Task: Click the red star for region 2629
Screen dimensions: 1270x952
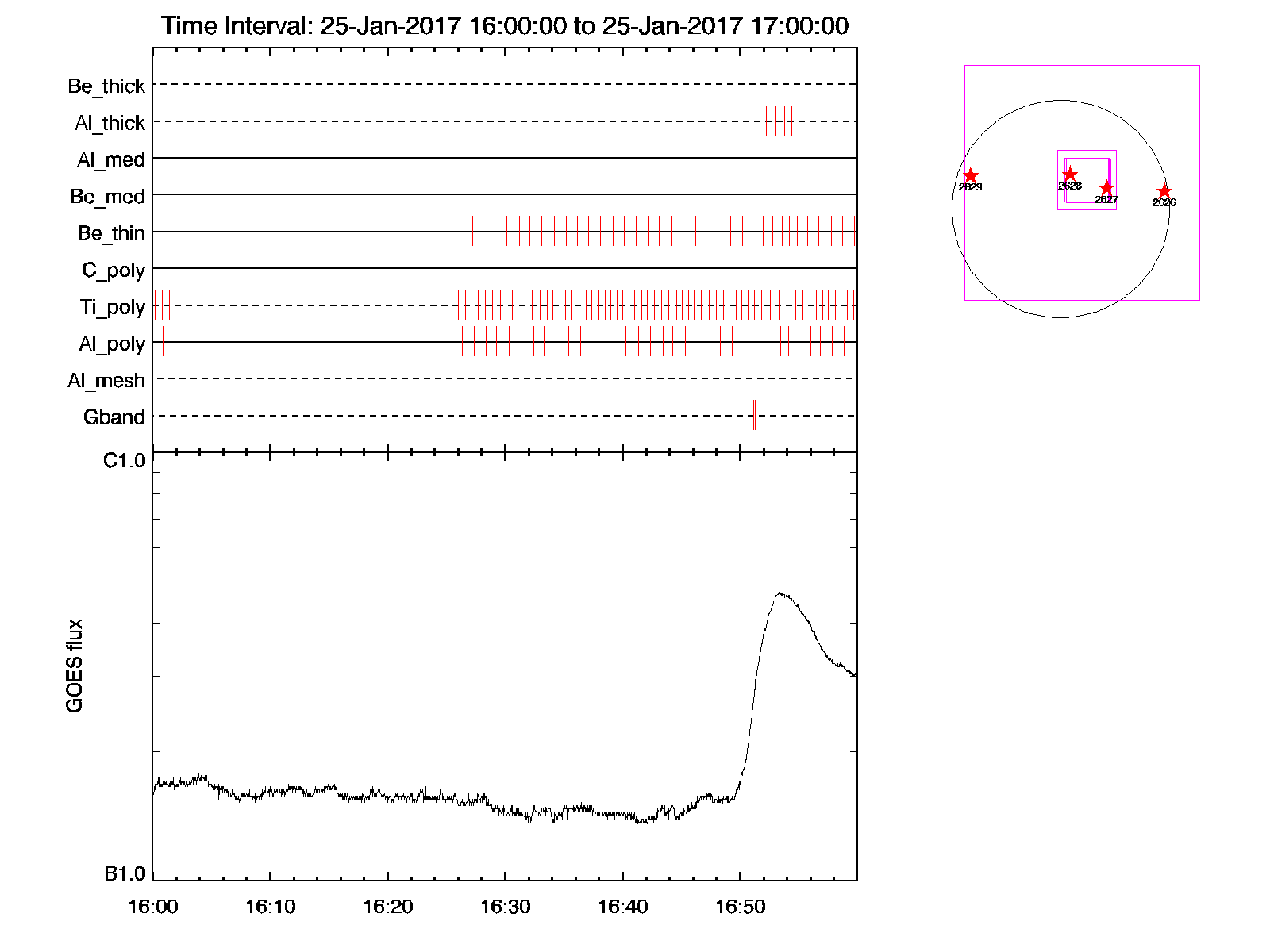Action: click(x=970, y=176)
